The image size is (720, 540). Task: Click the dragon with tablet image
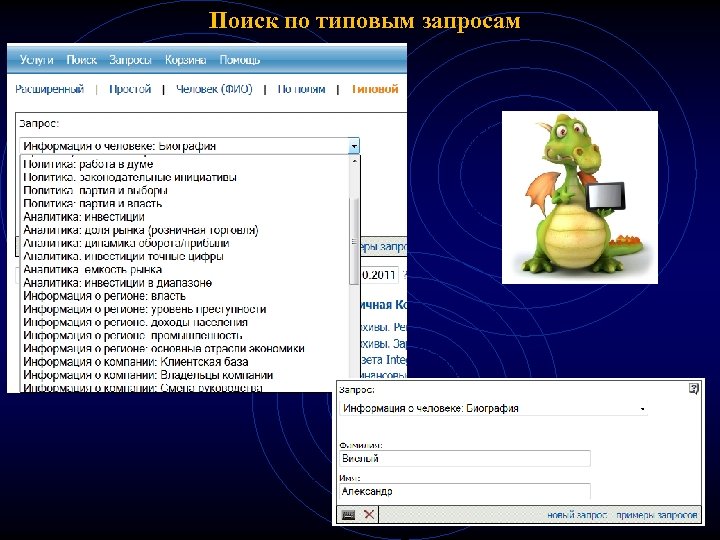point(580,197)
